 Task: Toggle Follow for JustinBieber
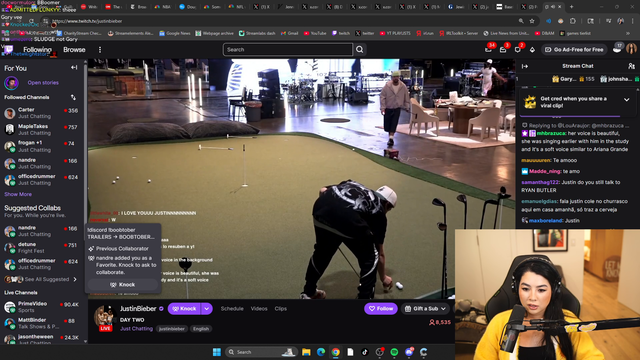pyautogui.click(x=381, y=309)
